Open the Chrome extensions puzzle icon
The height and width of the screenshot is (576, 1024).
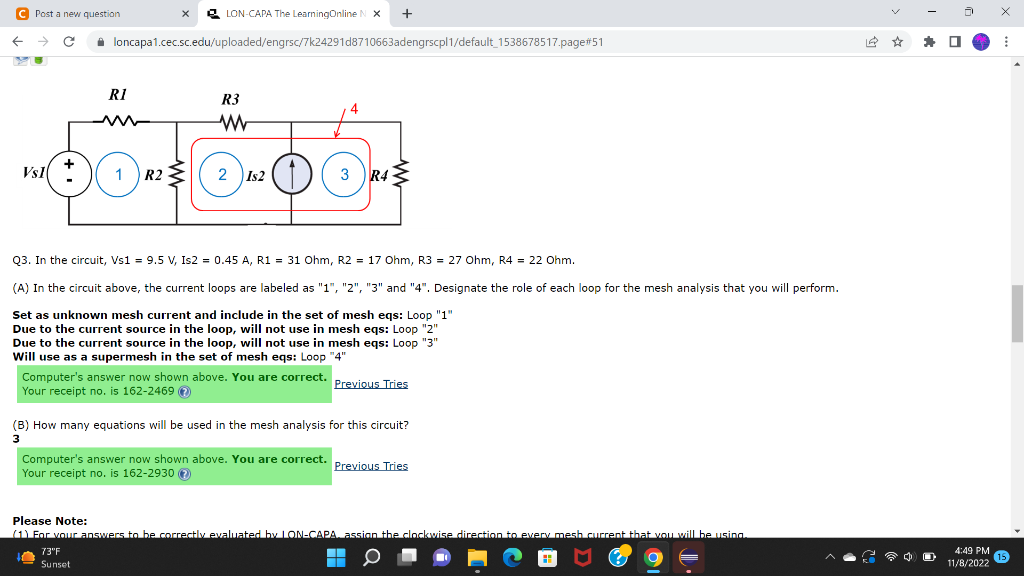930,41
